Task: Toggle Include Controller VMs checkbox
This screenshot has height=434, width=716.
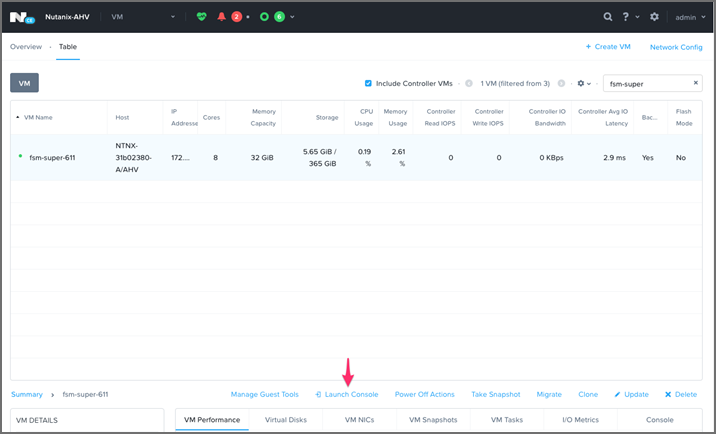Action: coord(368,83)
